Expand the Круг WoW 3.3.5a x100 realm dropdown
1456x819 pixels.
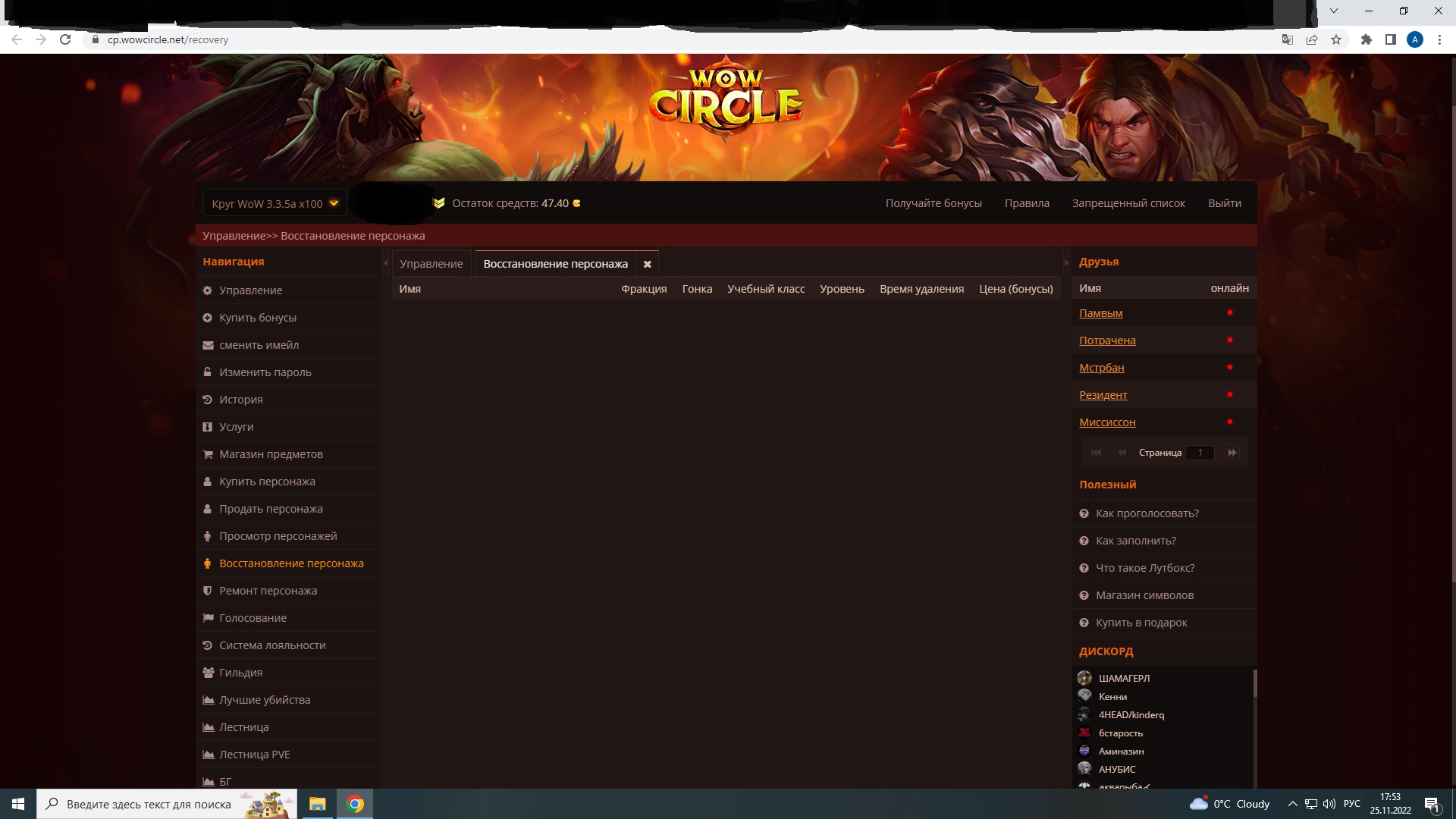pos(334,203)
